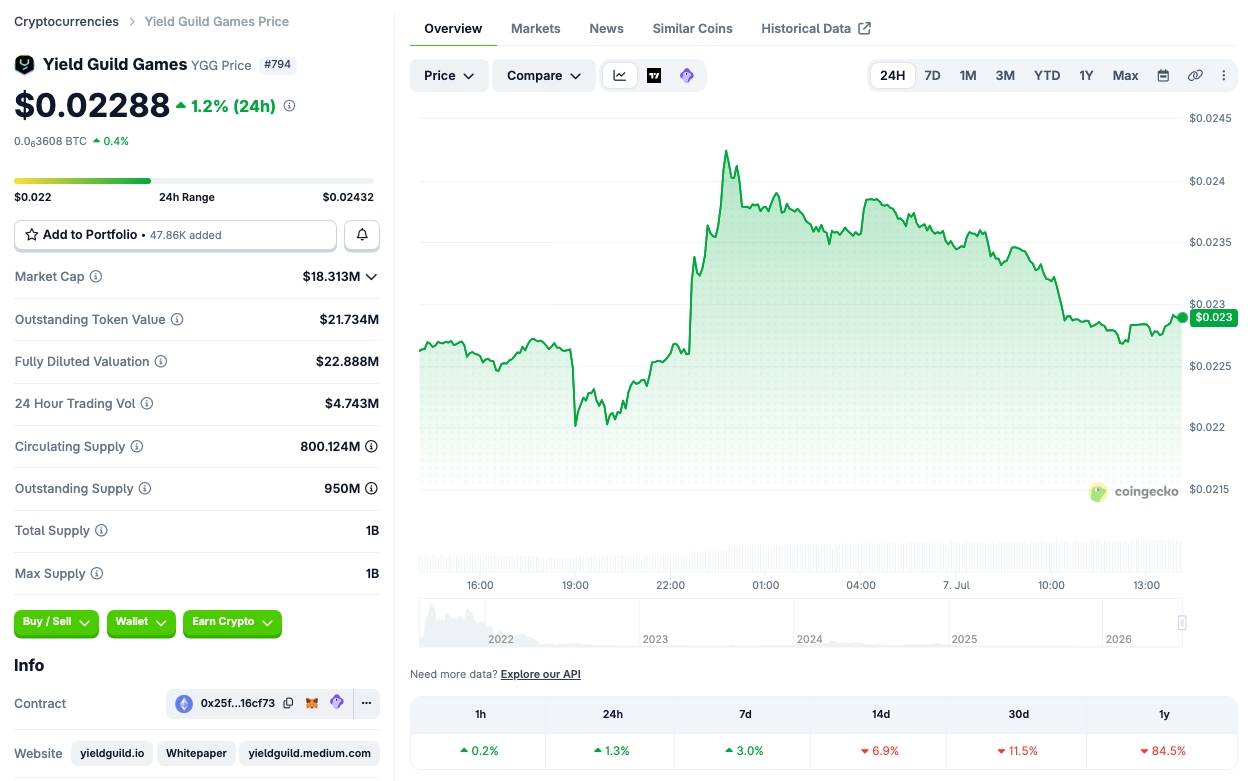Click the $4.743M trading volume value
This screenshot has width=1248, height=781.
tap(352, 403)
